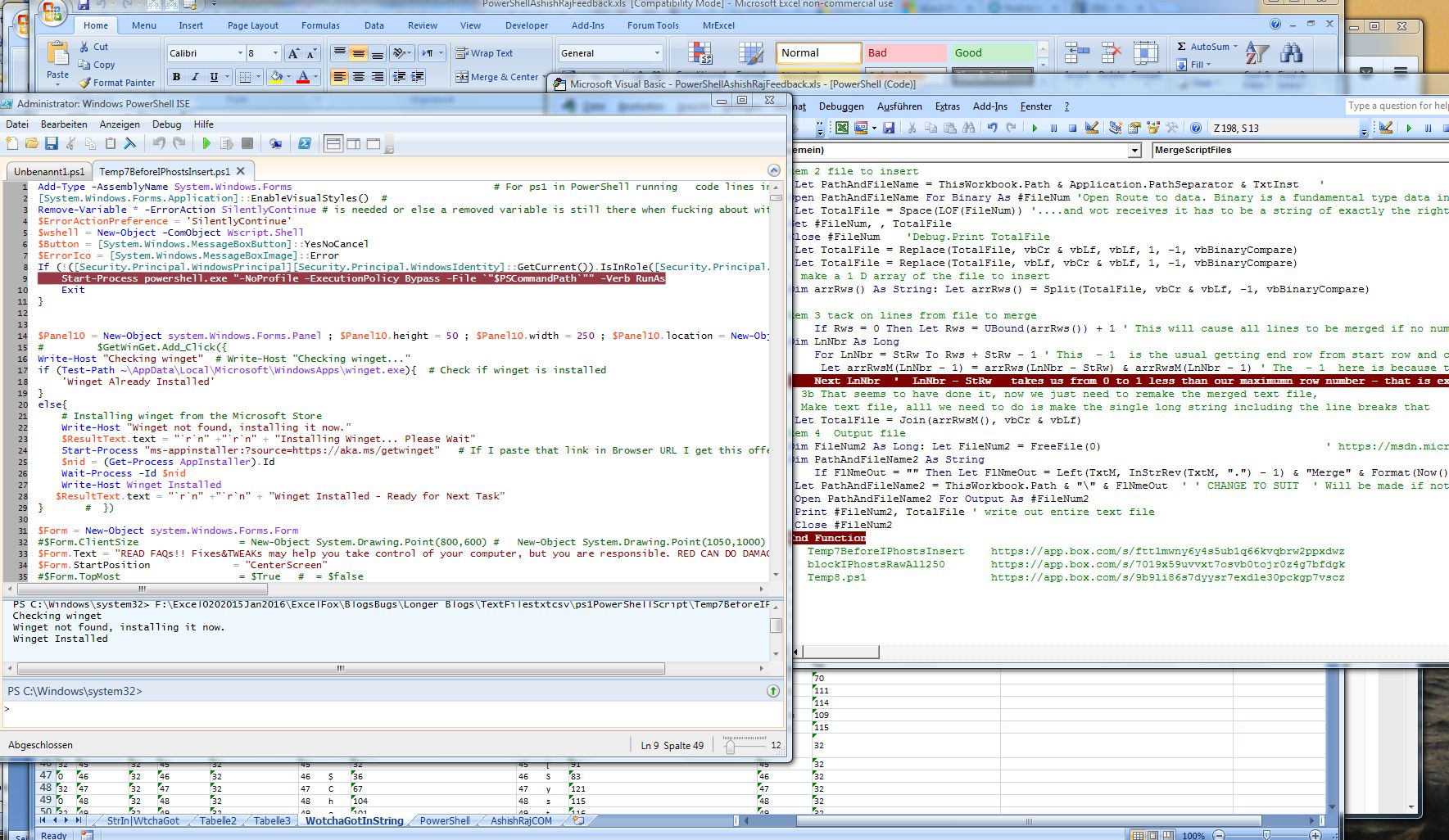Open the Debug menu in PowerShell ISE
Viewport: 1449px width, 840px height.
[x=166, y=124]
